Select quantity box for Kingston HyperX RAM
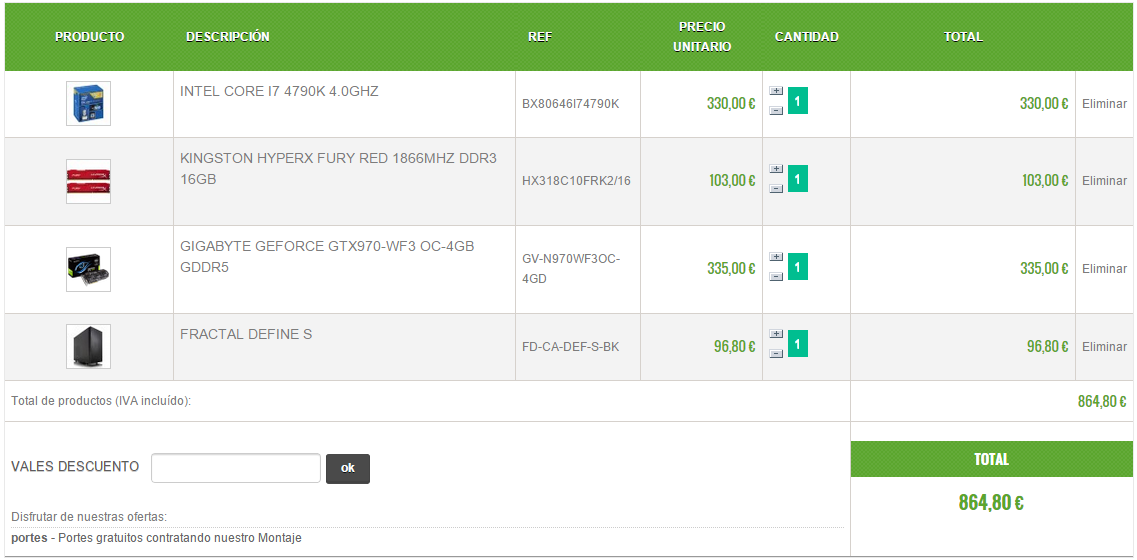Viewport: 1137px width, 560px height. point(798,178)
